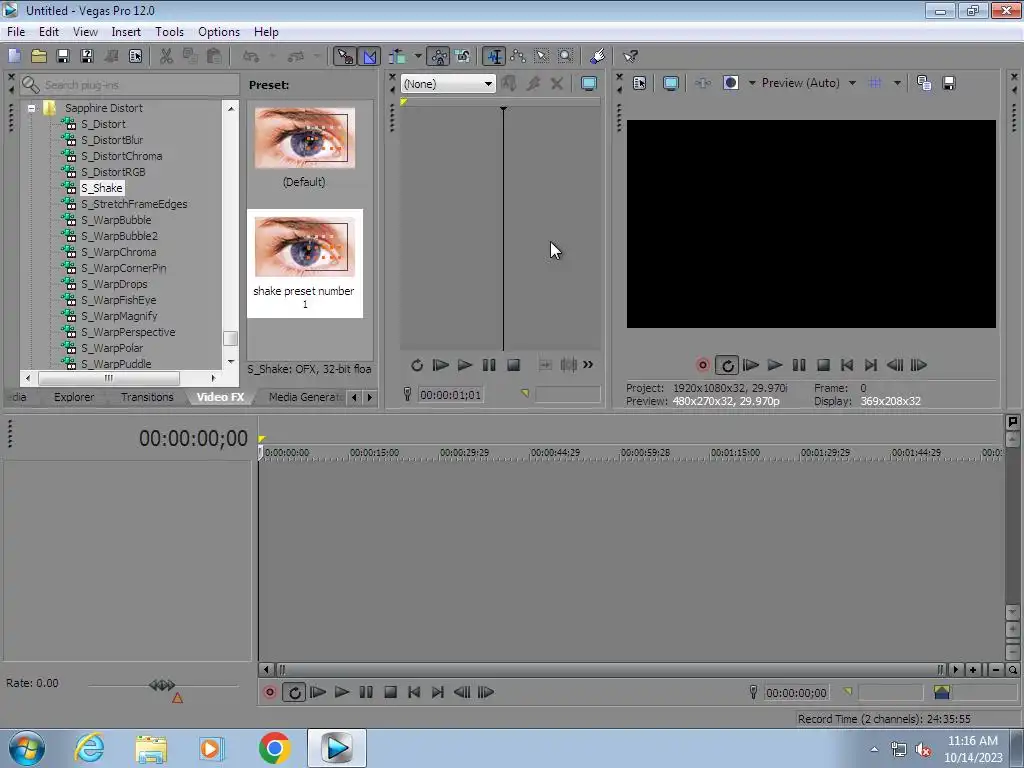
Task: Switch to the Media Generators tab
Action: point(305,397)
